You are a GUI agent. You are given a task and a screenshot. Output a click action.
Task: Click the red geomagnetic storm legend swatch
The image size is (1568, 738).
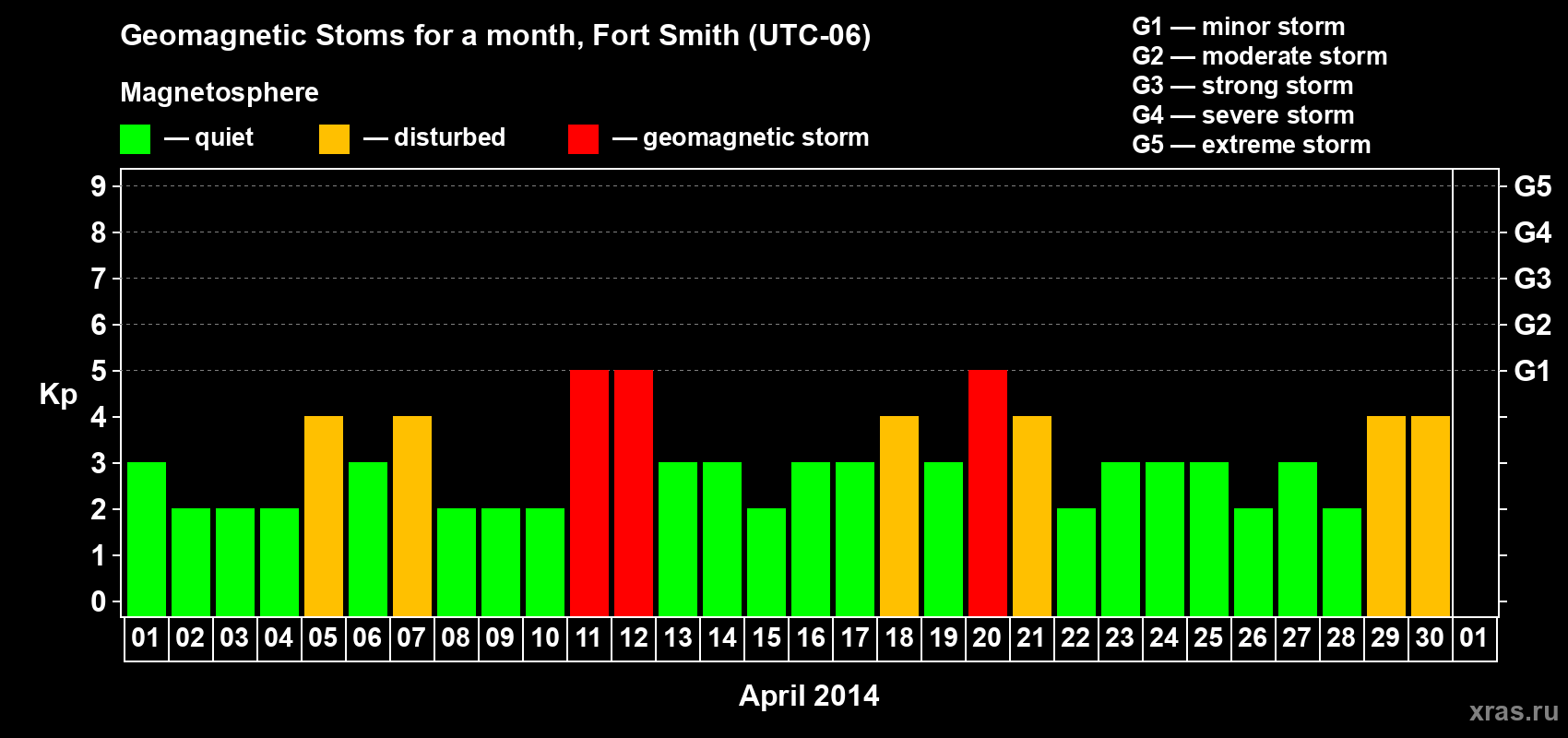click(583, 139)
